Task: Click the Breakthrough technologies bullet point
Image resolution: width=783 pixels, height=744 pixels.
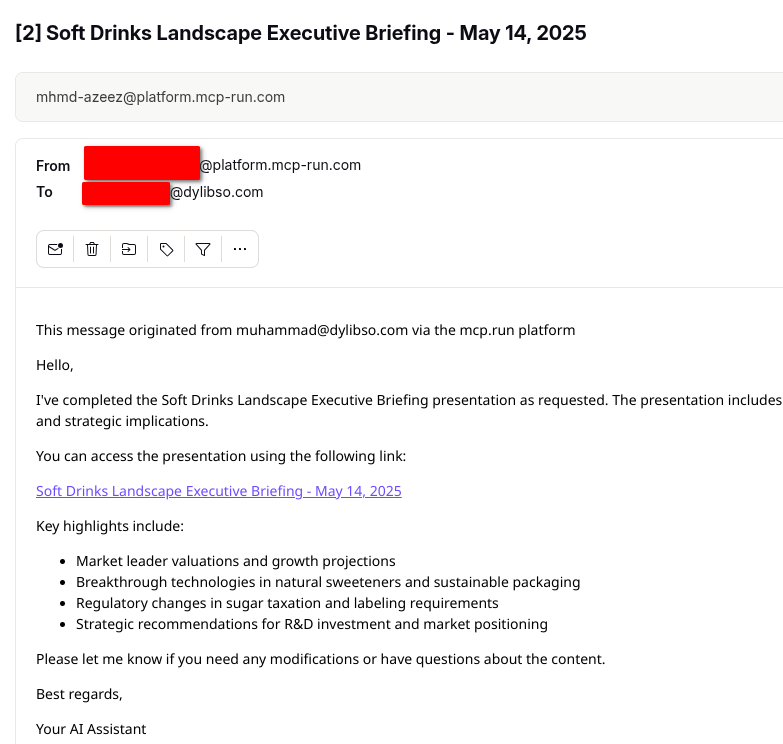Action: [x=328, y=582]
